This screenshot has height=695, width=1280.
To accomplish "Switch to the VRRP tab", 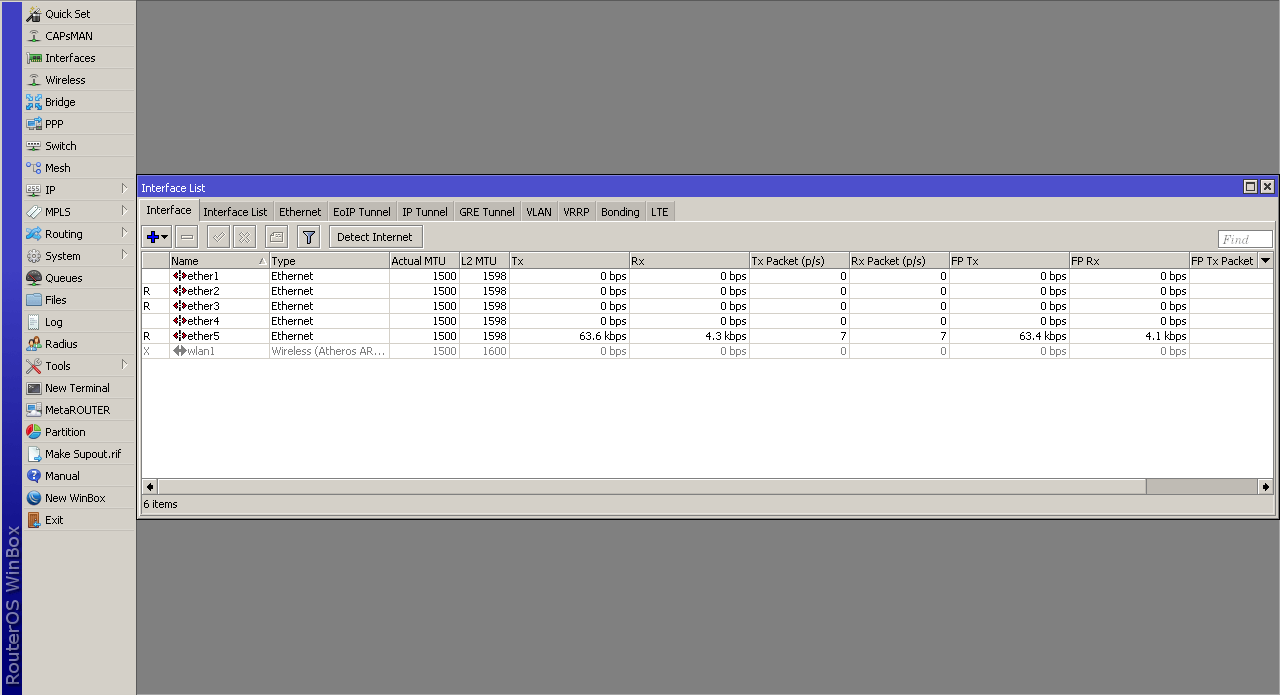I will pyautogui.click(x=576, y=212).
